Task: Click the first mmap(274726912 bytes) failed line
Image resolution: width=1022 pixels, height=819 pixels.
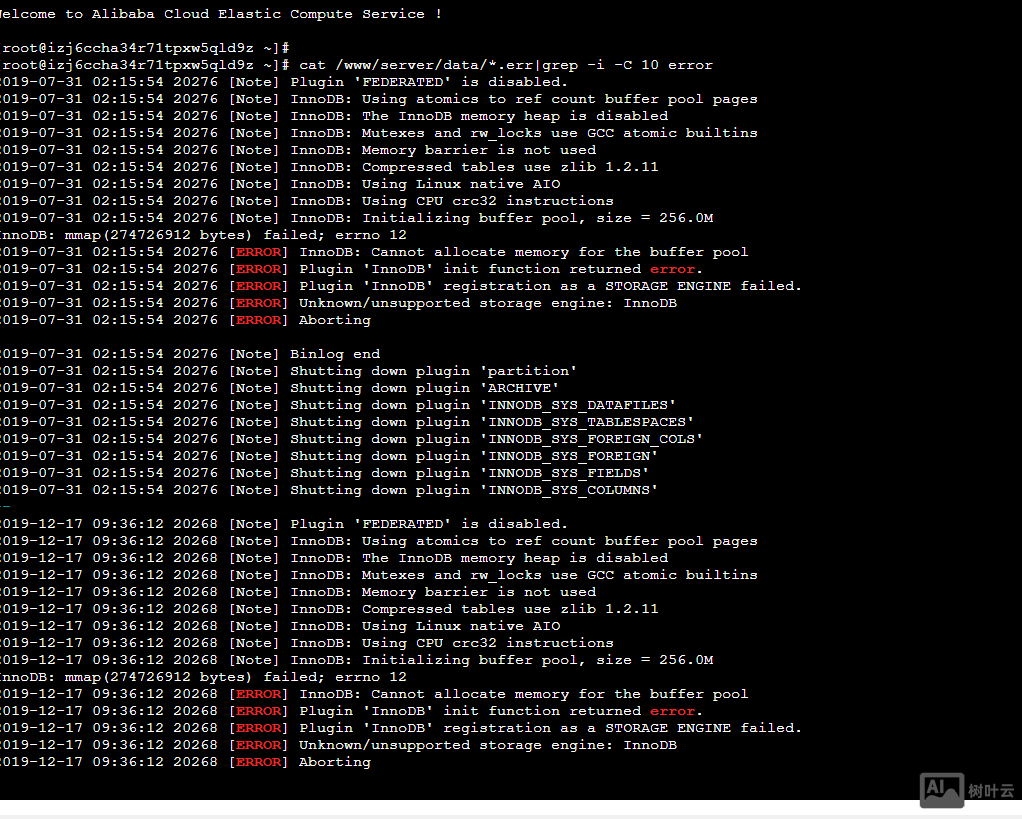Action: (200, 235)
